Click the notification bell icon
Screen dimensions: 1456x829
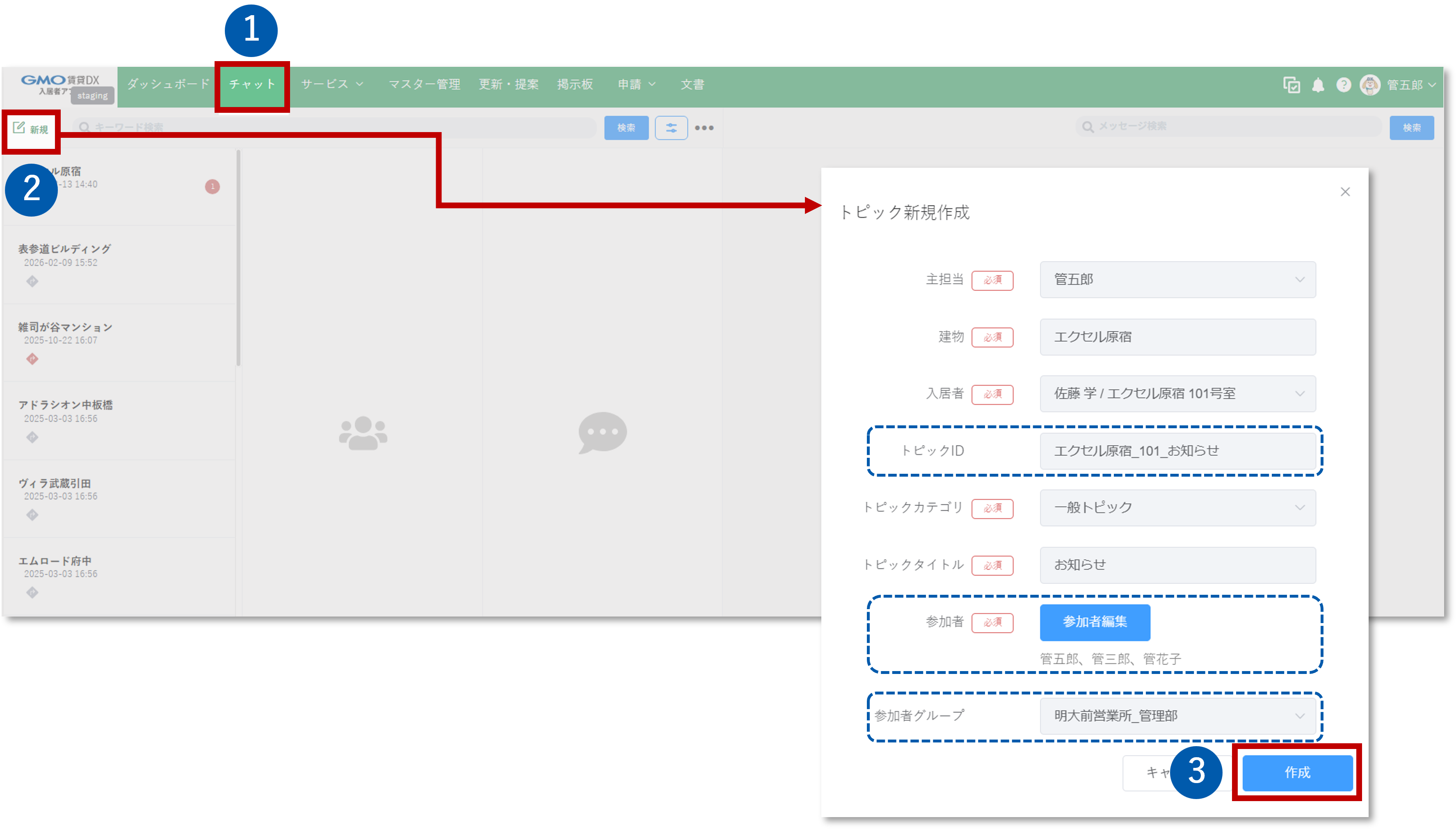pyautogui.click(x=1318, y=85)
